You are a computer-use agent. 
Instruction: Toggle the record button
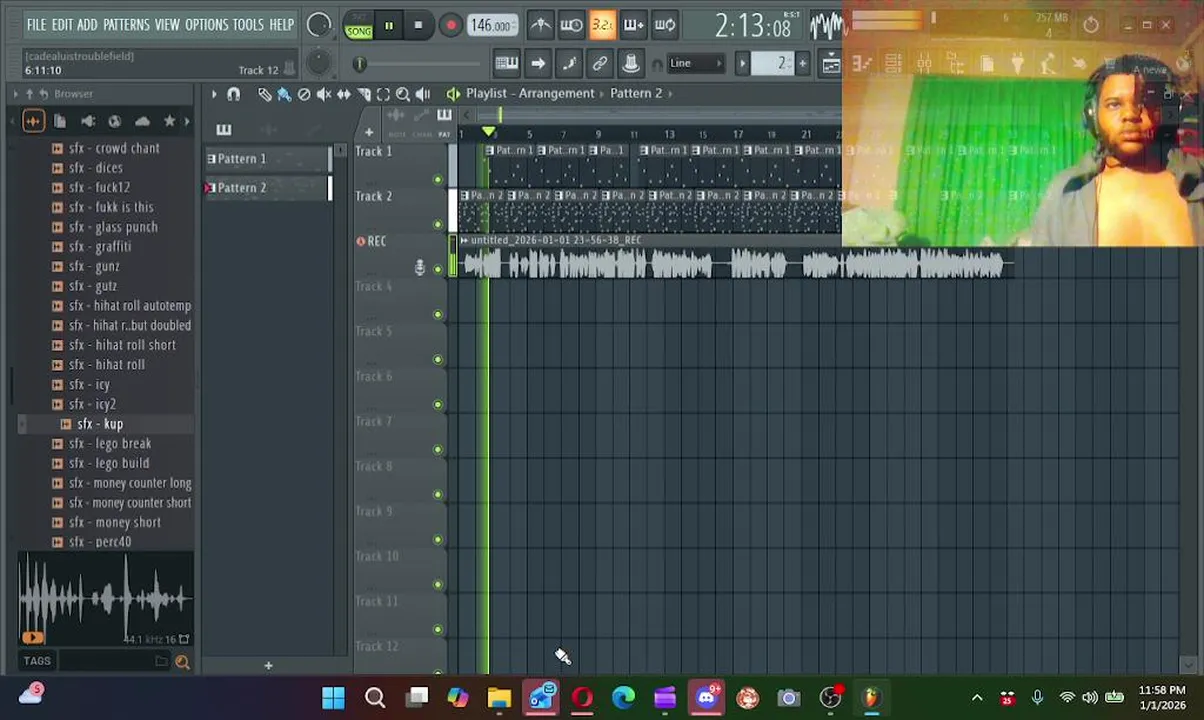click(x=450, y=25)
